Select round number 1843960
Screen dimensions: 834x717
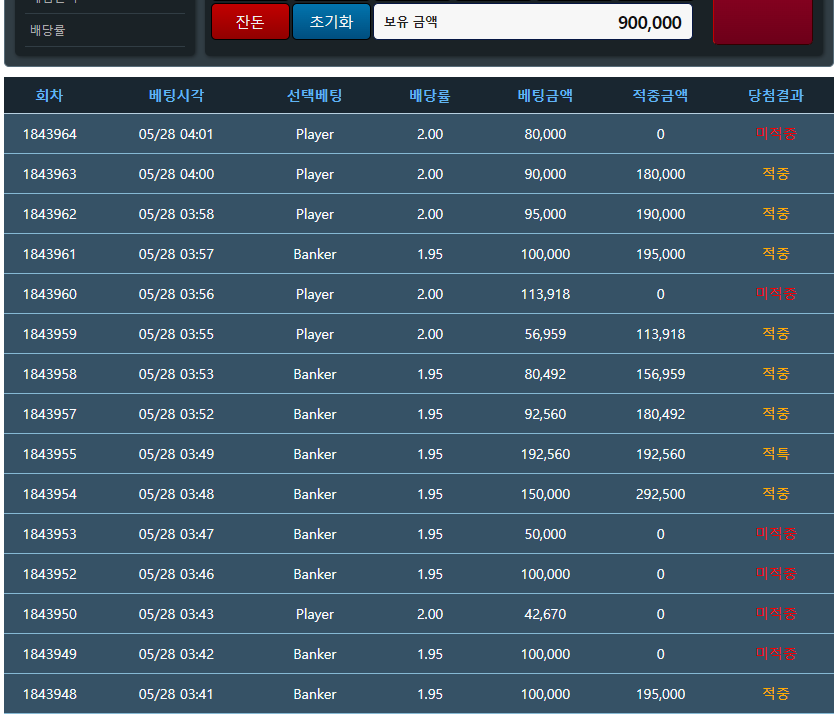coord(49,294)
